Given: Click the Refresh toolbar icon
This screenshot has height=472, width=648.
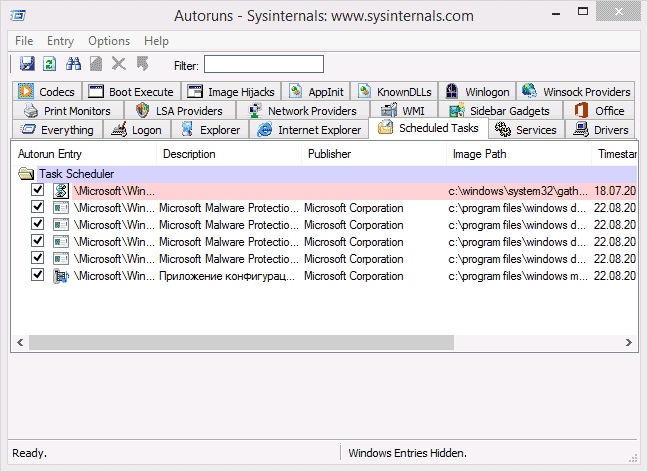Looking at the screenshot, I should click(x=50, y=64).
